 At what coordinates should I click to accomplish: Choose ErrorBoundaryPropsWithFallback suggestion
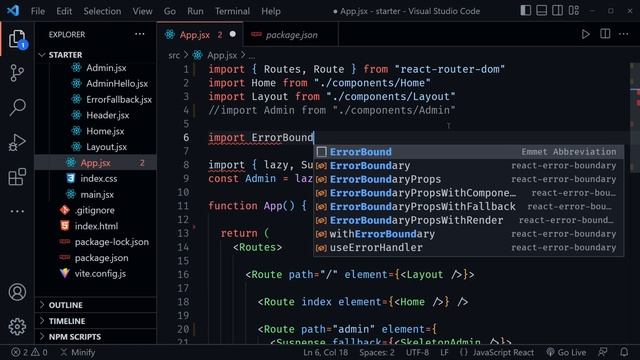(x=469, y=207)
